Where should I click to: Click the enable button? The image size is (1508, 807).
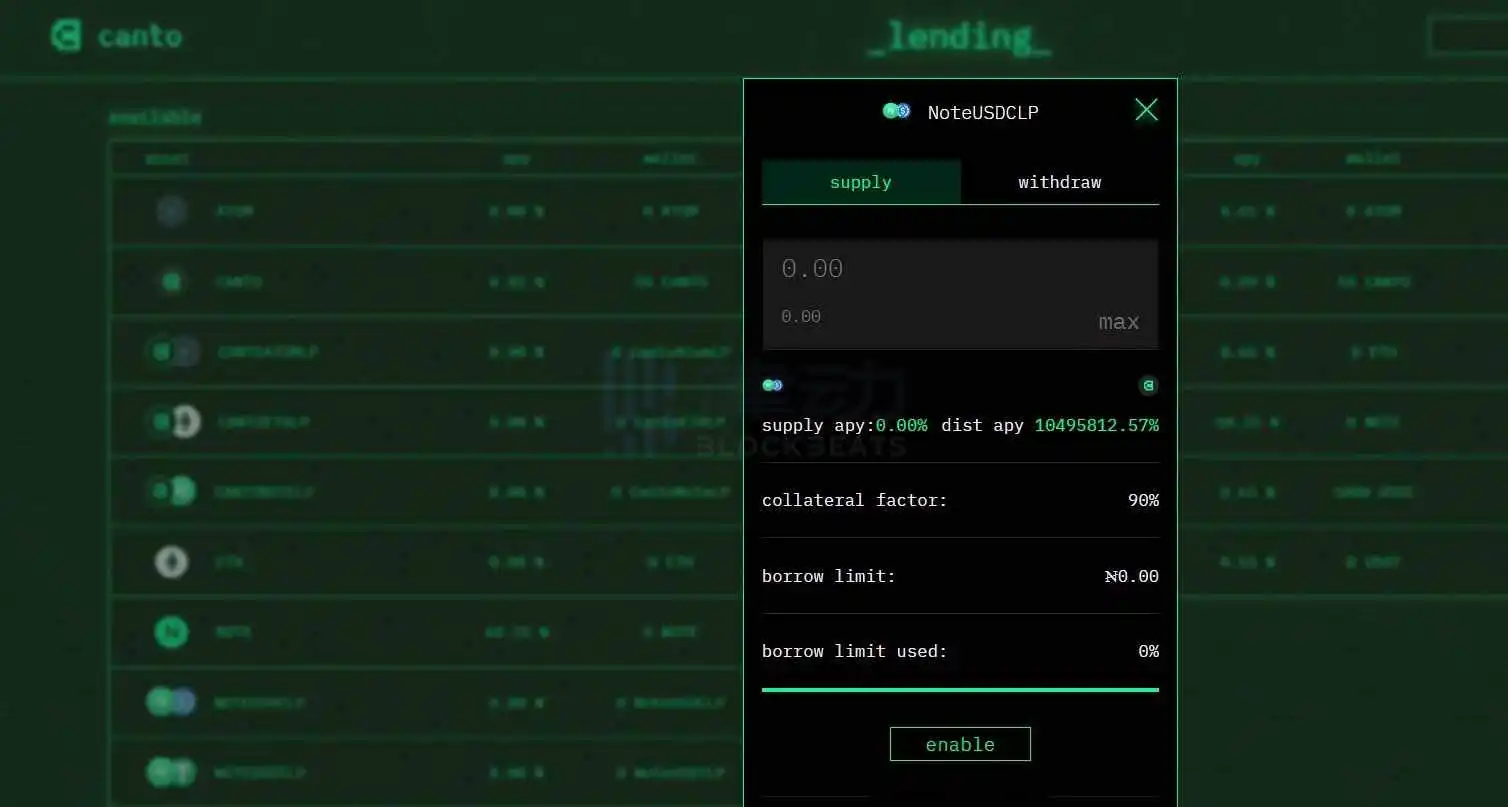pyautogui.click(x=960, y=744)
